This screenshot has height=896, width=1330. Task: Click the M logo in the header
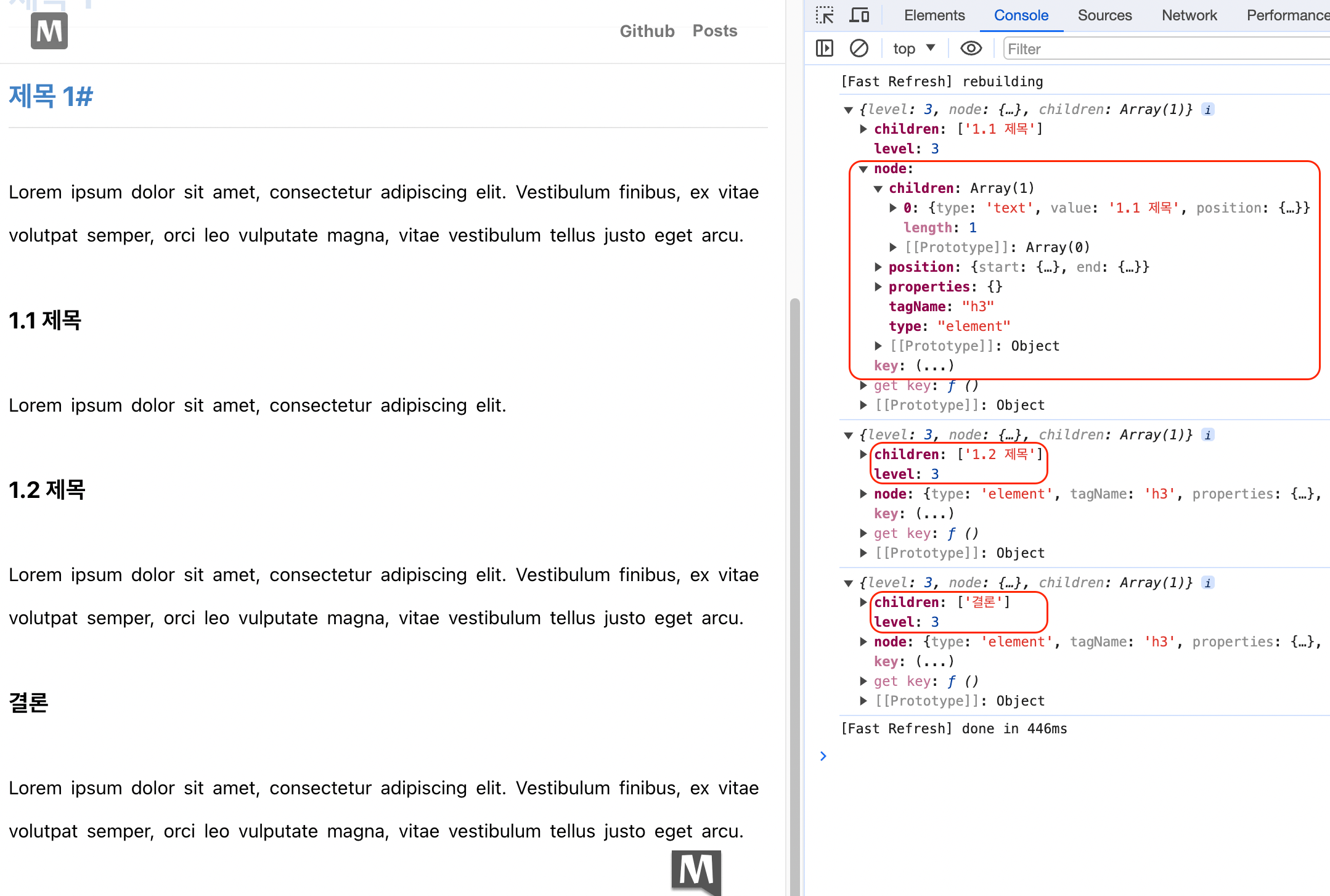pyautogui.click(x=49, y=31)
